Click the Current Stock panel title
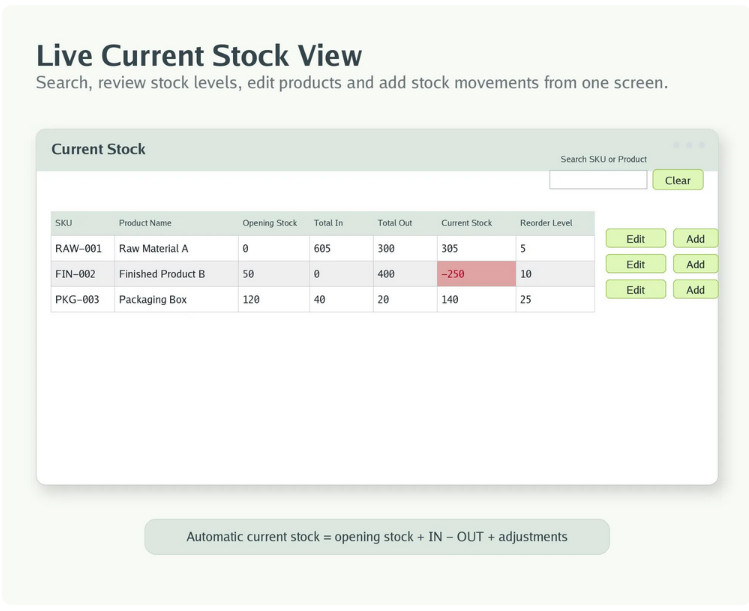 98,149
